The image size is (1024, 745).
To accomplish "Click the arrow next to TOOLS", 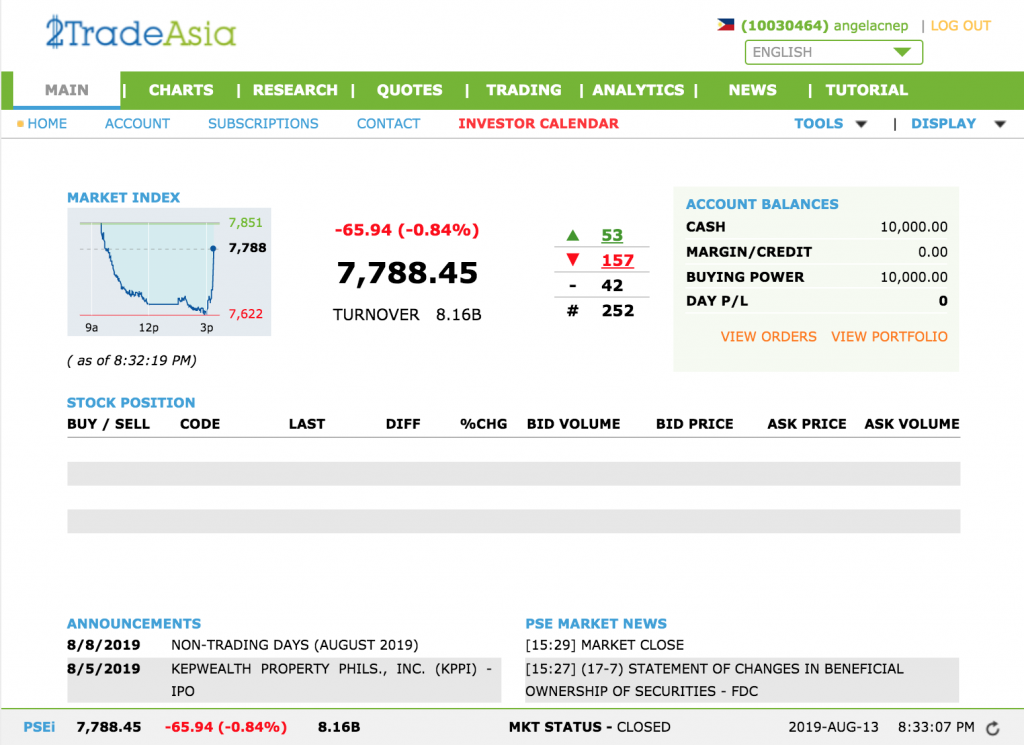I will pos(861,124).
